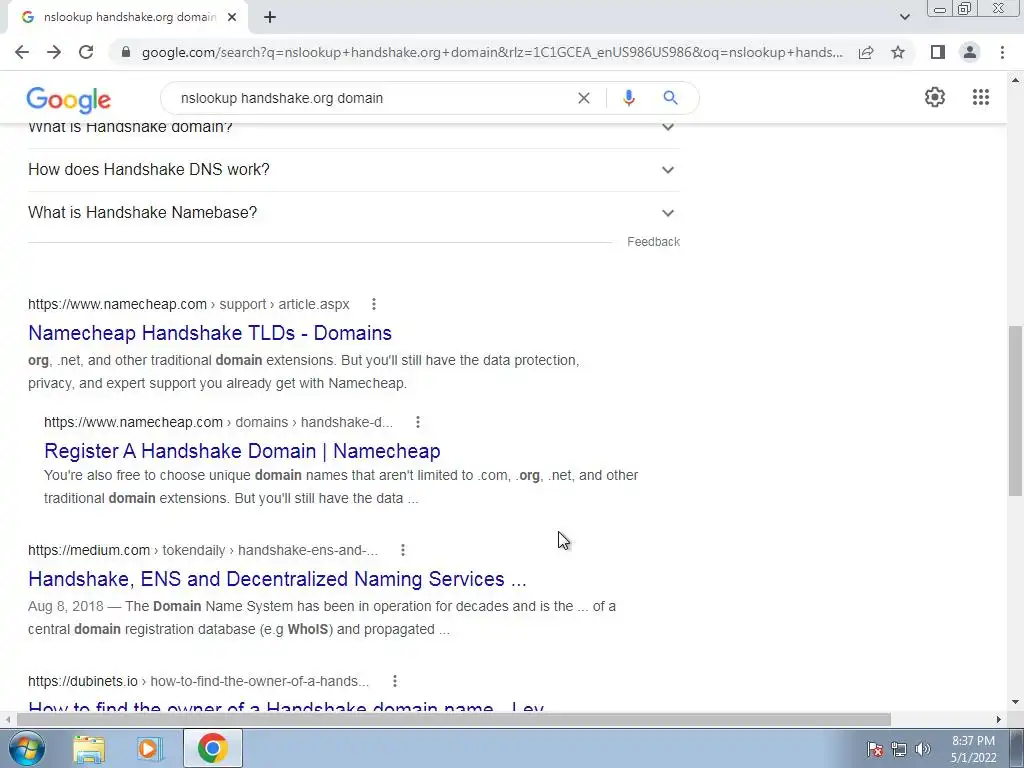The width and height of the screenshot is (1024, 768).
Task: Expand 'What is Handshake domain?' question
Action: pos(353,128)
